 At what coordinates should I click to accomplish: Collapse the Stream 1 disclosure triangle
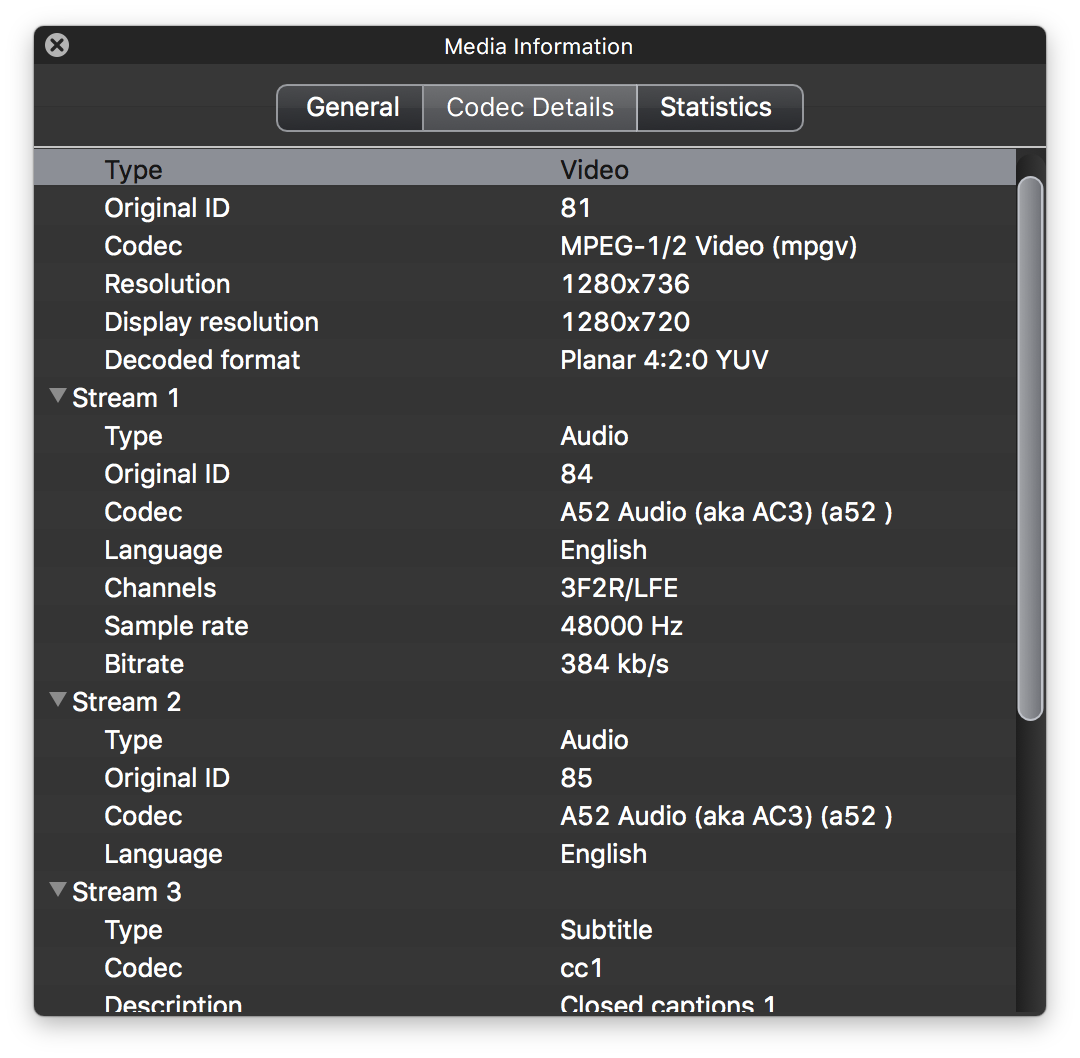point(58,396)
